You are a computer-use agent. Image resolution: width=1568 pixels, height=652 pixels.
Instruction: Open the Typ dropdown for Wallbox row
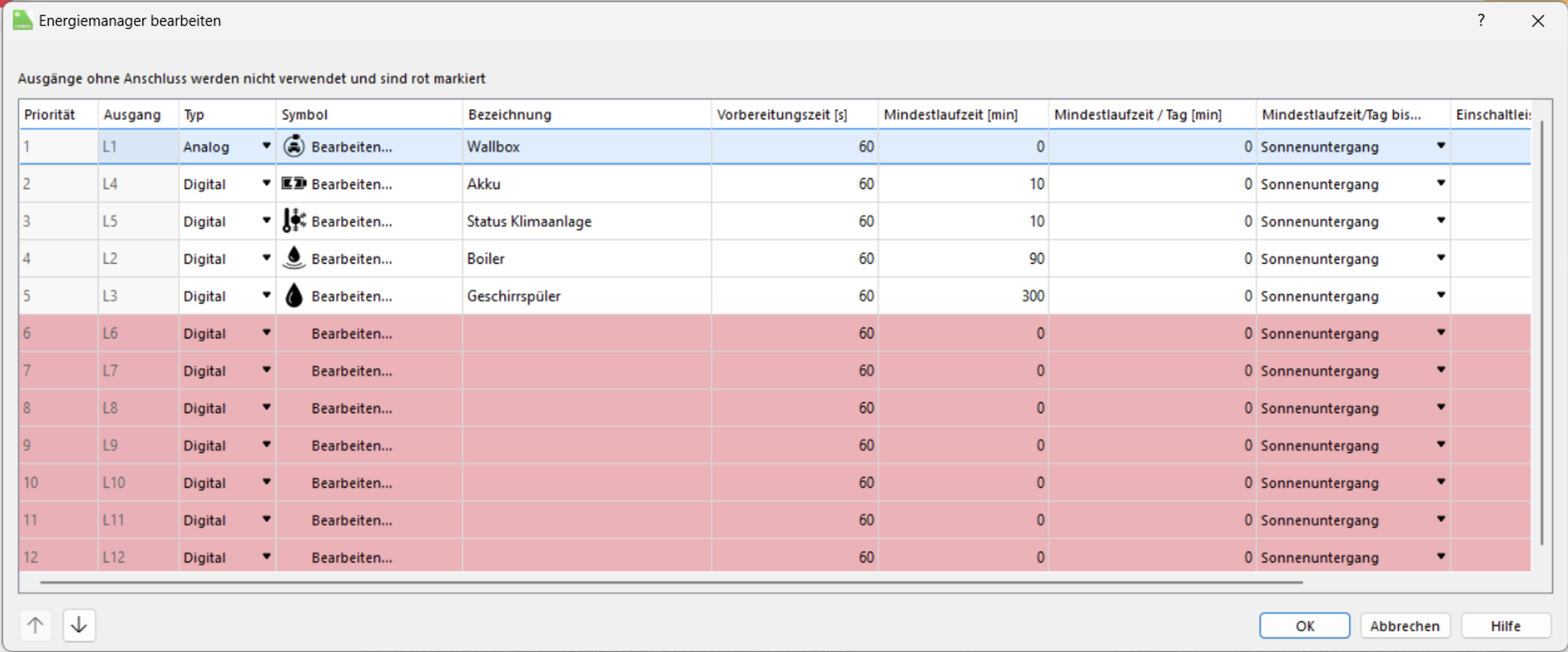266,146
